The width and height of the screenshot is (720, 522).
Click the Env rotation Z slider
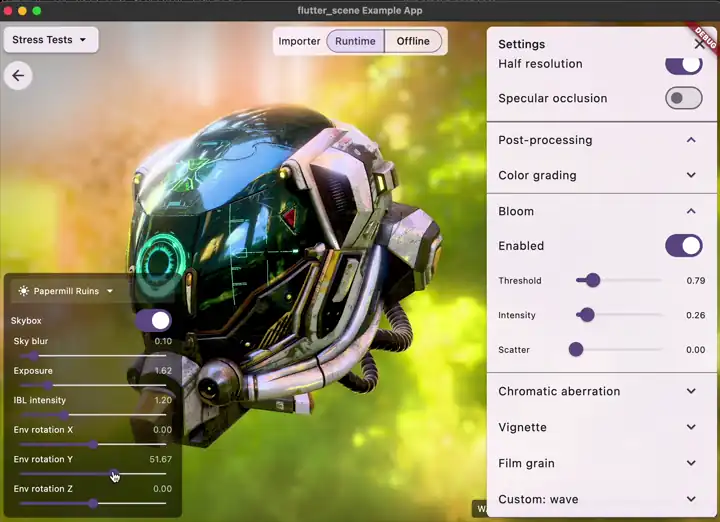(x=93, y=504)
